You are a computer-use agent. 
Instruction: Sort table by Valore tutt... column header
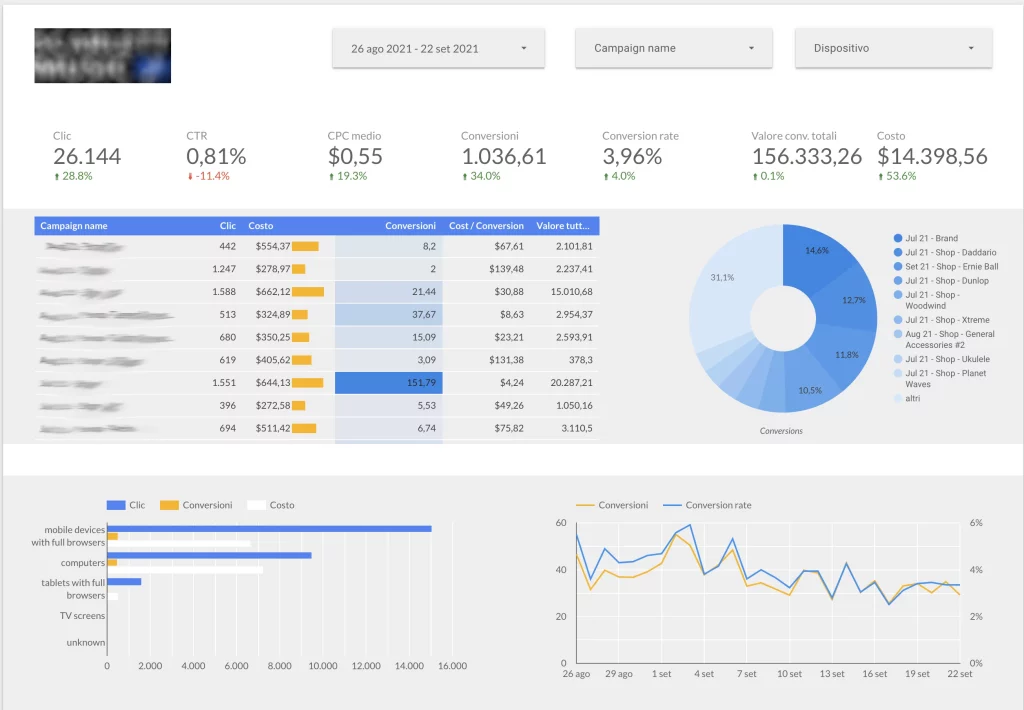pos(563,226)
